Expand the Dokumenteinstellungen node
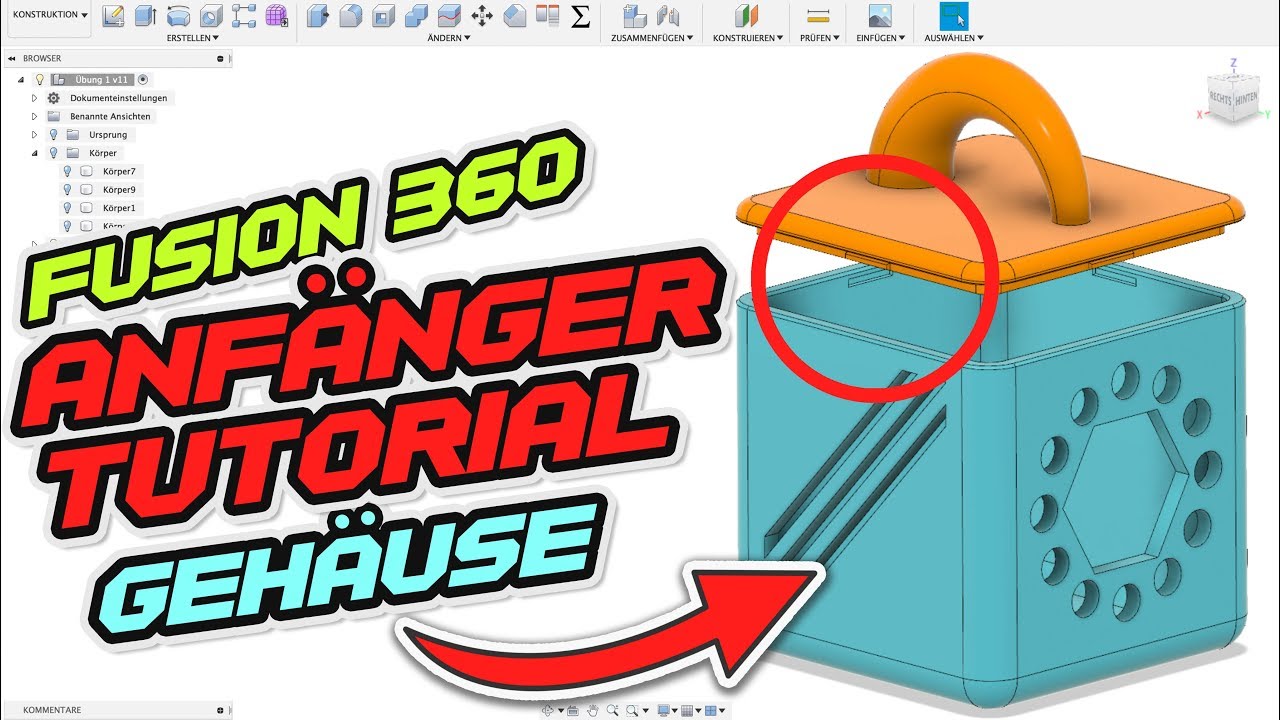 (34, 98)
